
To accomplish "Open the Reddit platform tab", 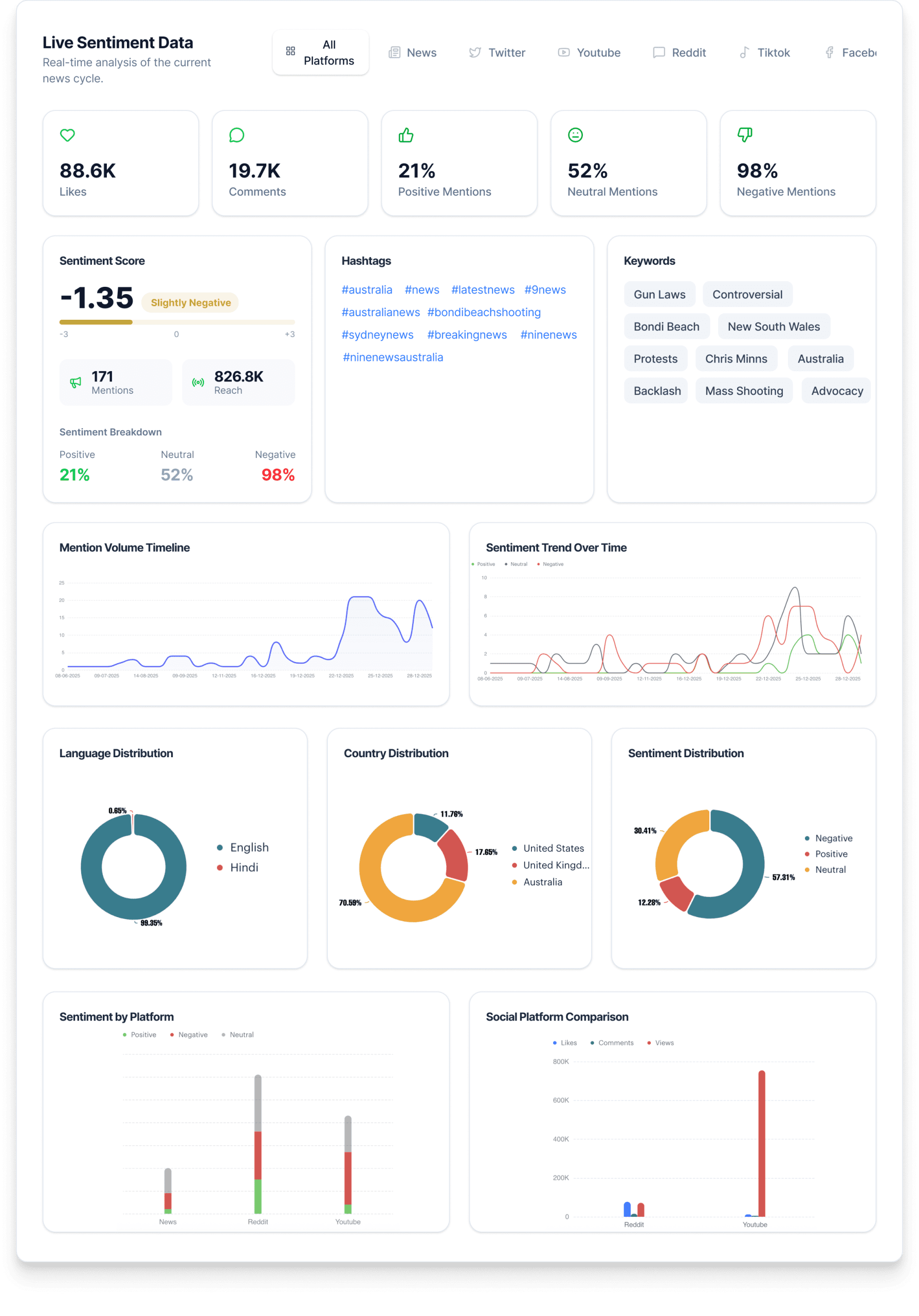I will click(679, 53).
